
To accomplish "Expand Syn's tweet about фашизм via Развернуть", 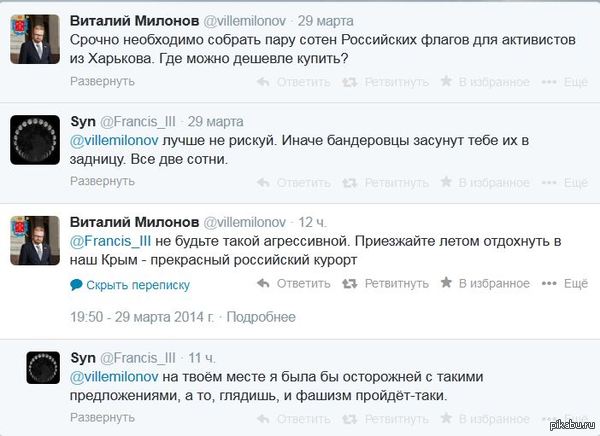I will tap(102, 418).
